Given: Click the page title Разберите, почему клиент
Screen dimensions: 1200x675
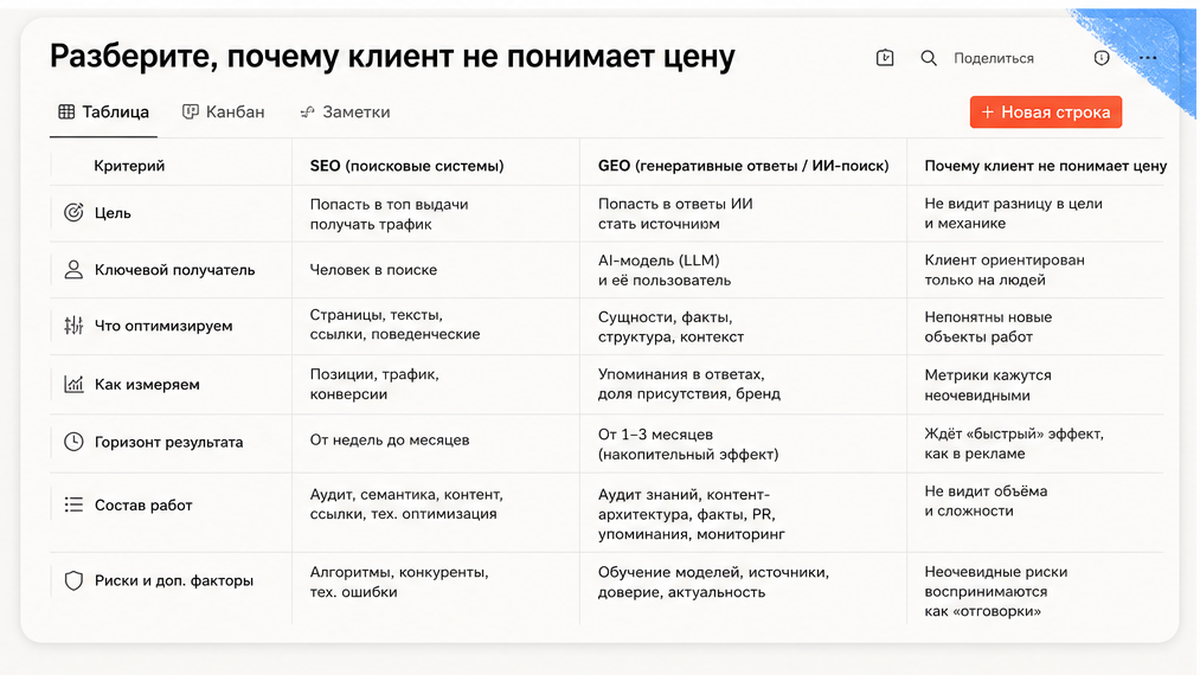Looking at the screenshot, I should 392,57.
